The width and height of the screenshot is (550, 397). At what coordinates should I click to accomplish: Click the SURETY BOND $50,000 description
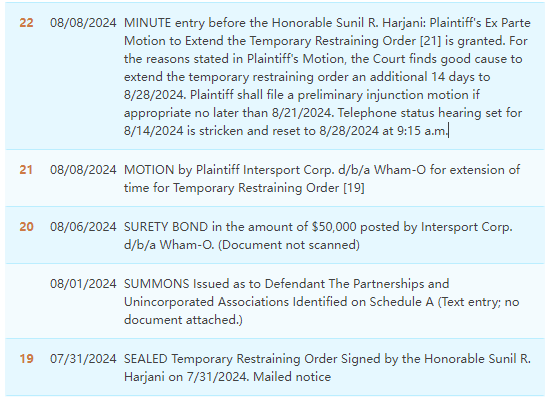318,236
